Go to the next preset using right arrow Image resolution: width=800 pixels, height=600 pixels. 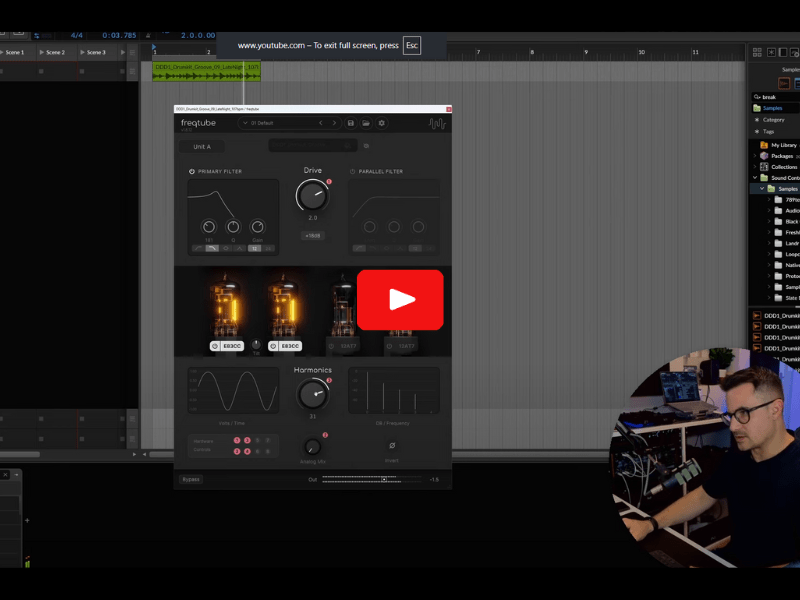click(334, 123)
